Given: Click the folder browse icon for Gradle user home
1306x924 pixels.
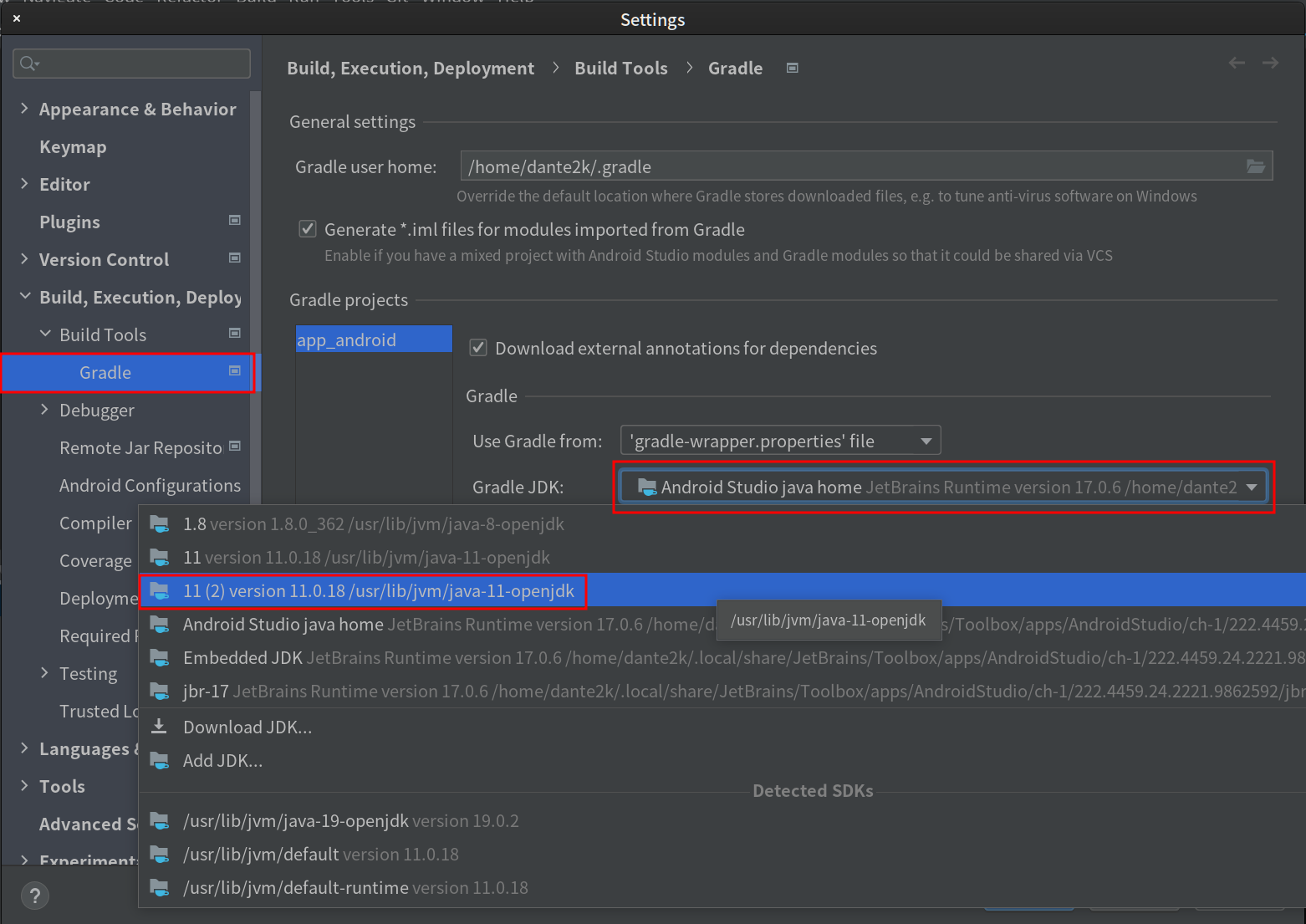Looking at the screenshot, I should point(1256,166).
